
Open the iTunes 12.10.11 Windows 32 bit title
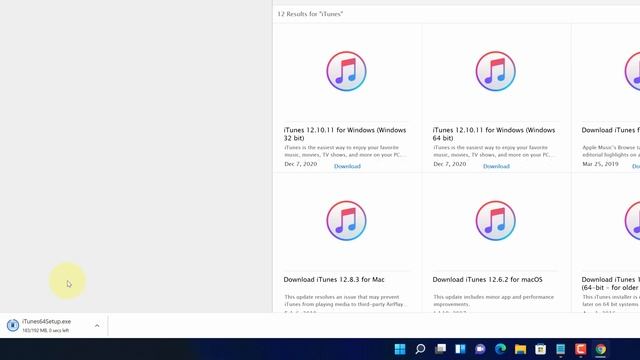click(345, 134)
